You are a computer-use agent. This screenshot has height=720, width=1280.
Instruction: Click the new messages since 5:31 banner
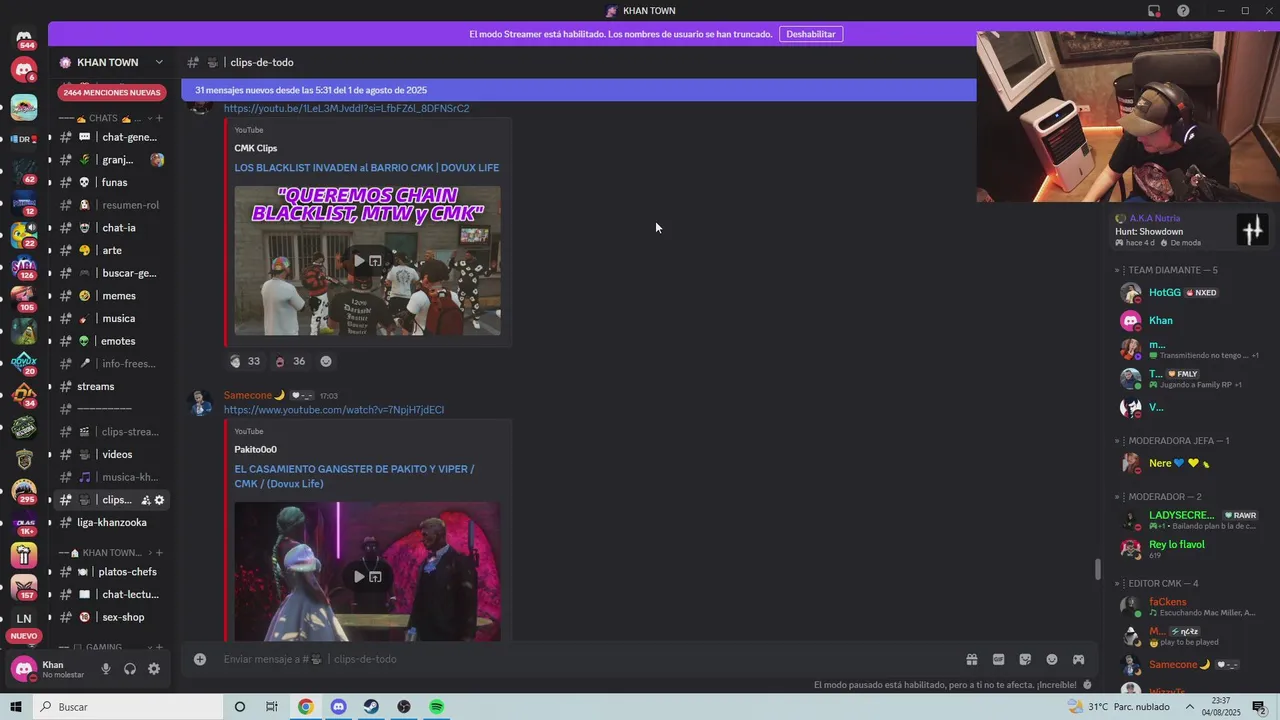[578, 90]
